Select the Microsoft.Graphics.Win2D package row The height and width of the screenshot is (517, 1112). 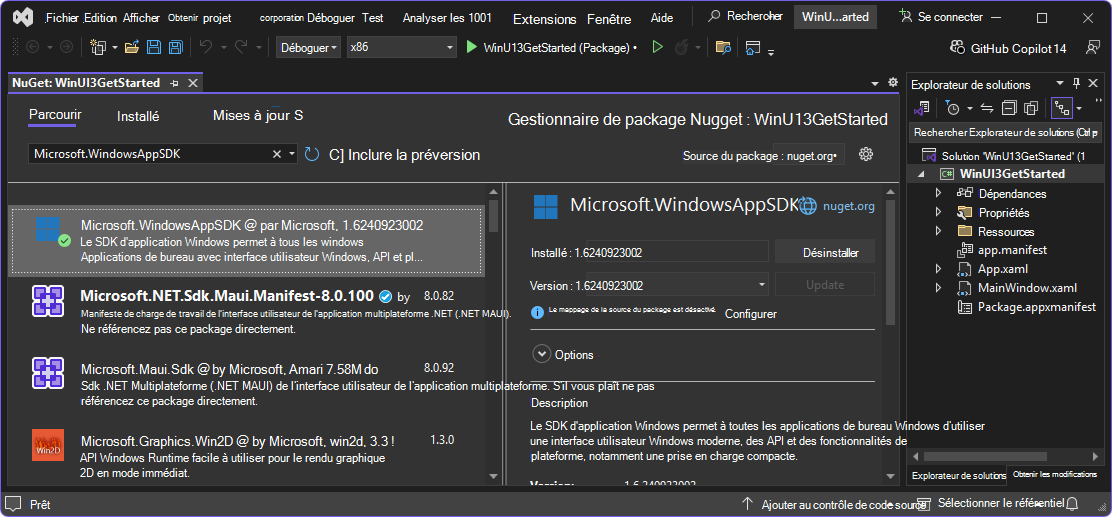pyautogui.click(x=246, y=453)
